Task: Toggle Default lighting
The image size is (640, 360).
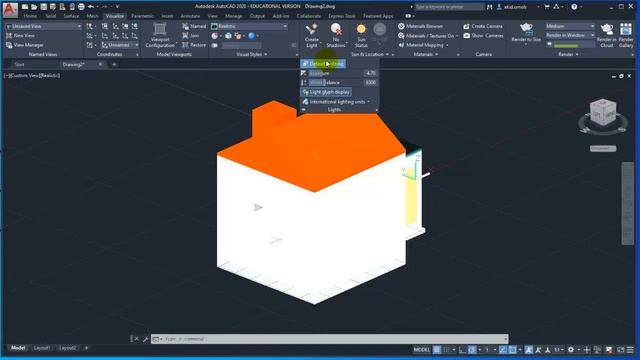Action: 323,64
